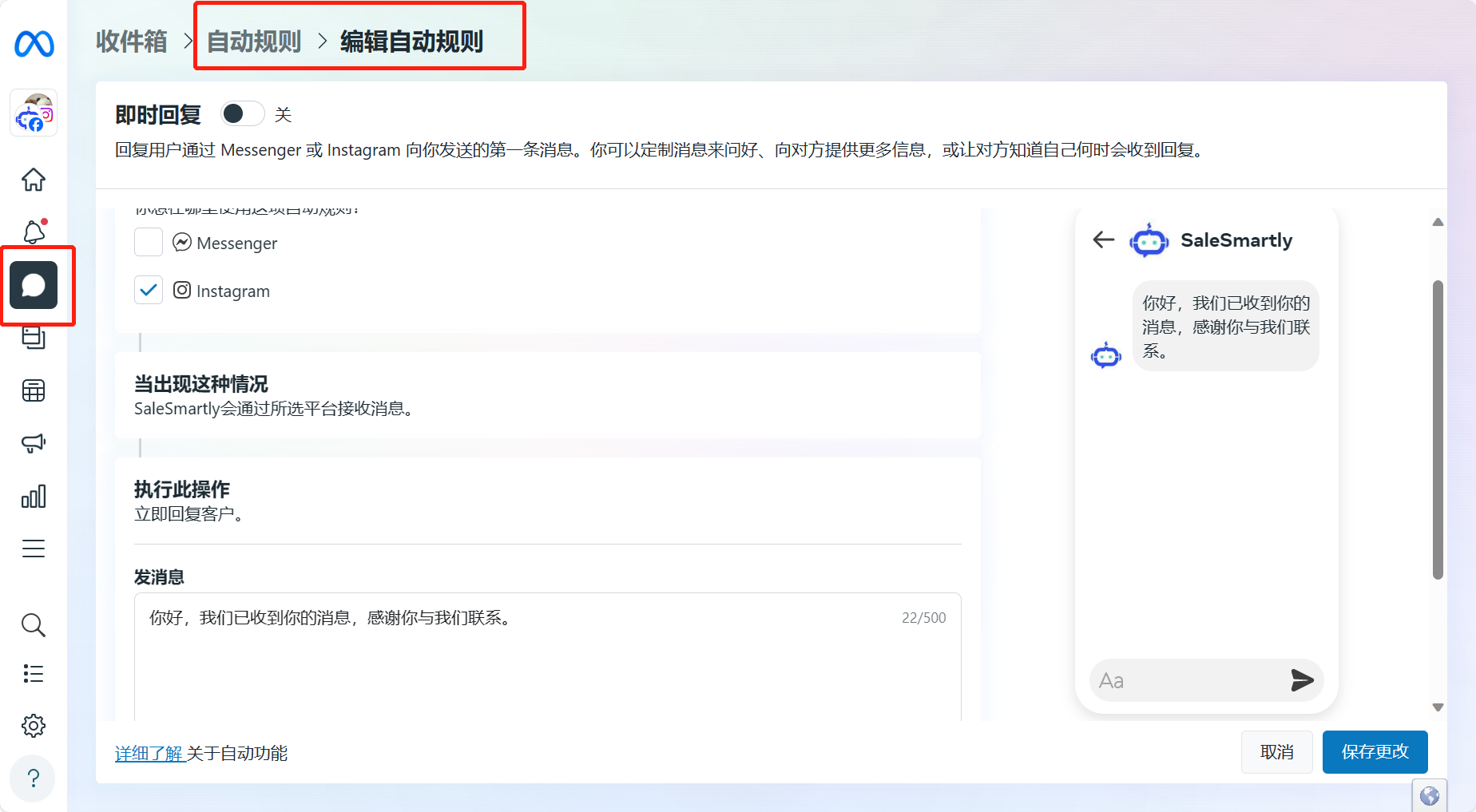Open the language globe selector
Image resolution: width=1476 pixels, height=812 pixels.
click(x=1430, y=795)
